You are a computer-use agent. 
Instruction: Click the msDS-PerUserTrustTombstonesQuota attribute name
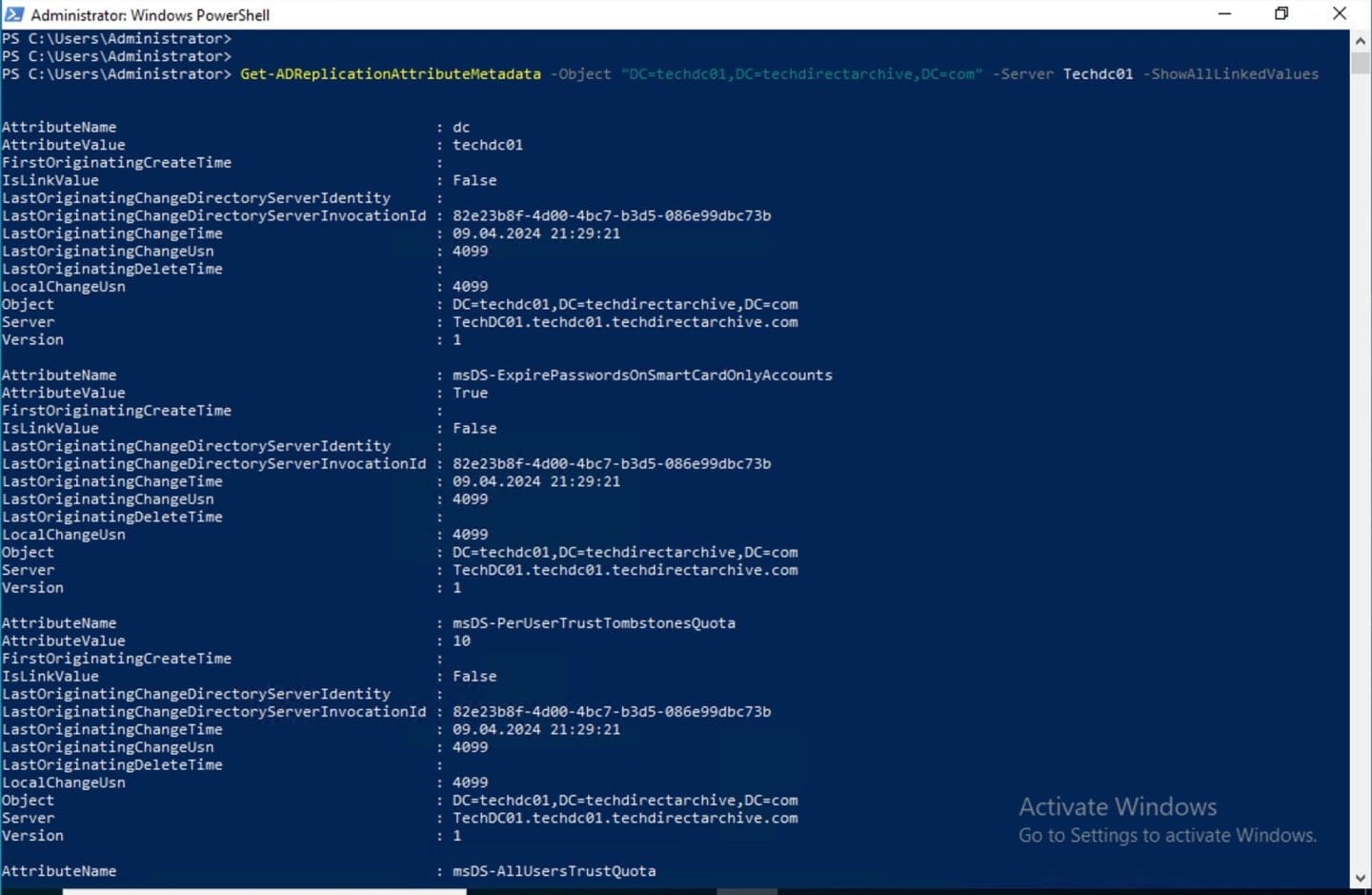click(x=594, y=623)
